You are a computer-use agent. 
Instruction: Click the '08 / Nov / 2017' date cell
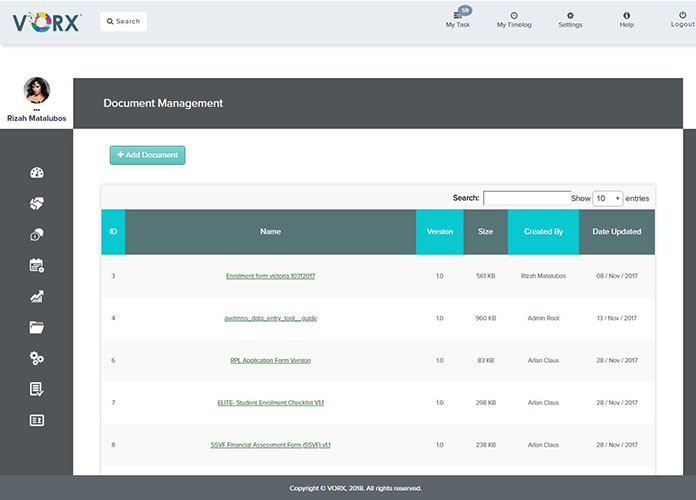pos(617,276)
